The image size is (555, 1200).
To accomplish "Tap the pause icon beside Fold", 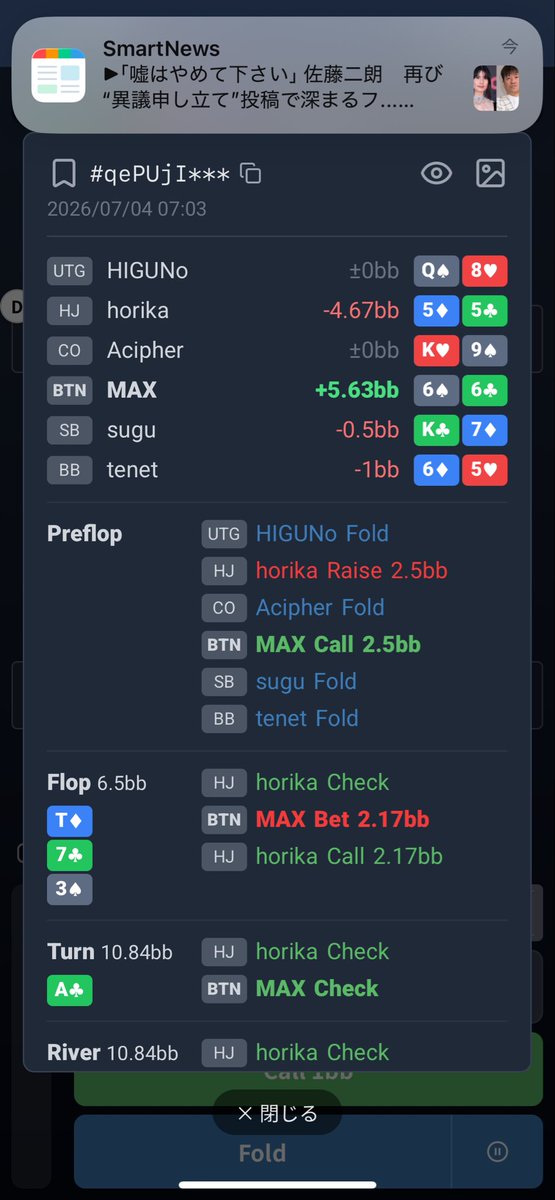I will tap(497, 1153).
